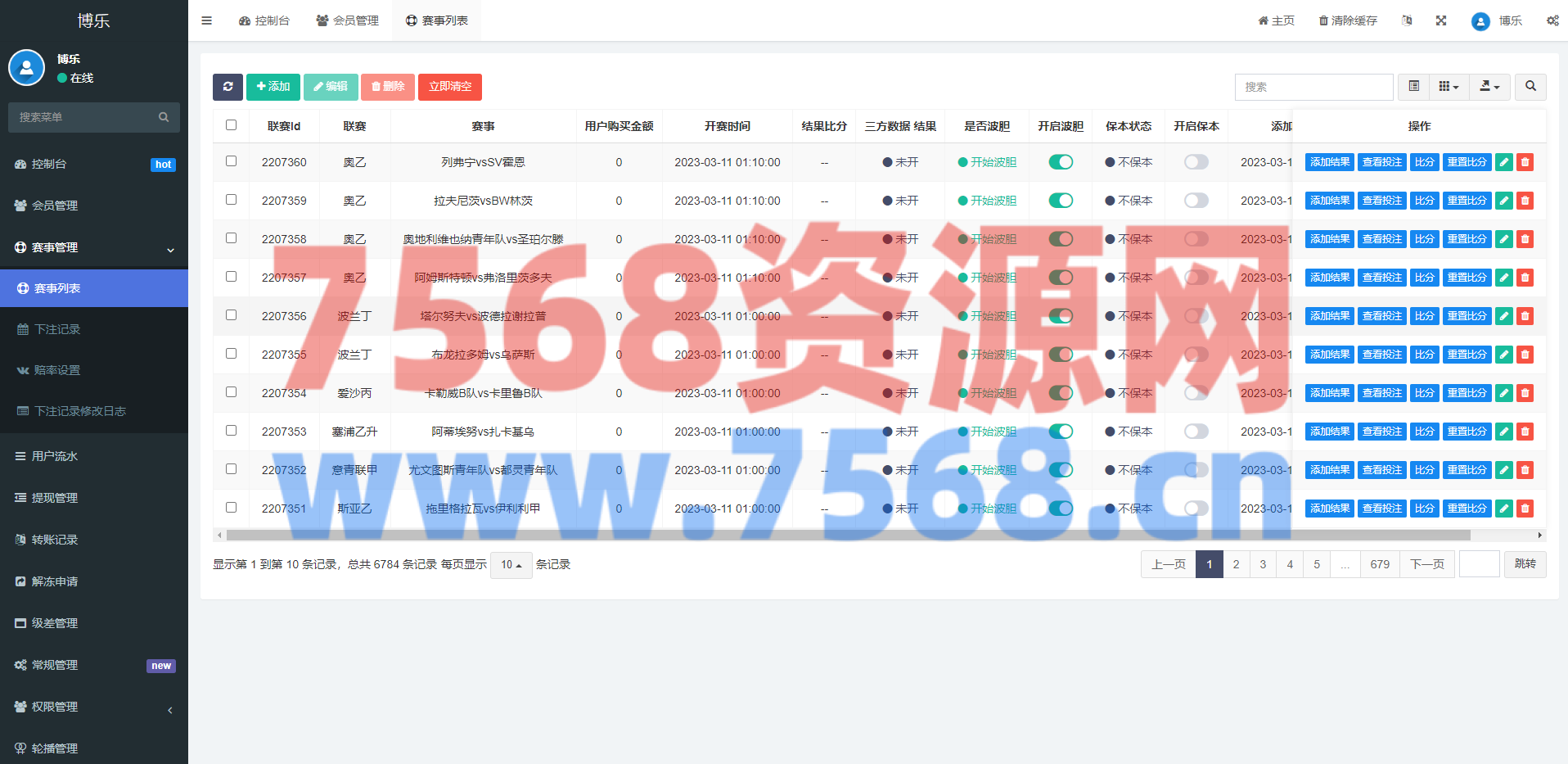Image resolution: width=1568 pixels, height=764 pixels.
Task: Open 下注记录 in the sidebar menu
Action: pyautogui.click(x=57, y=329)
